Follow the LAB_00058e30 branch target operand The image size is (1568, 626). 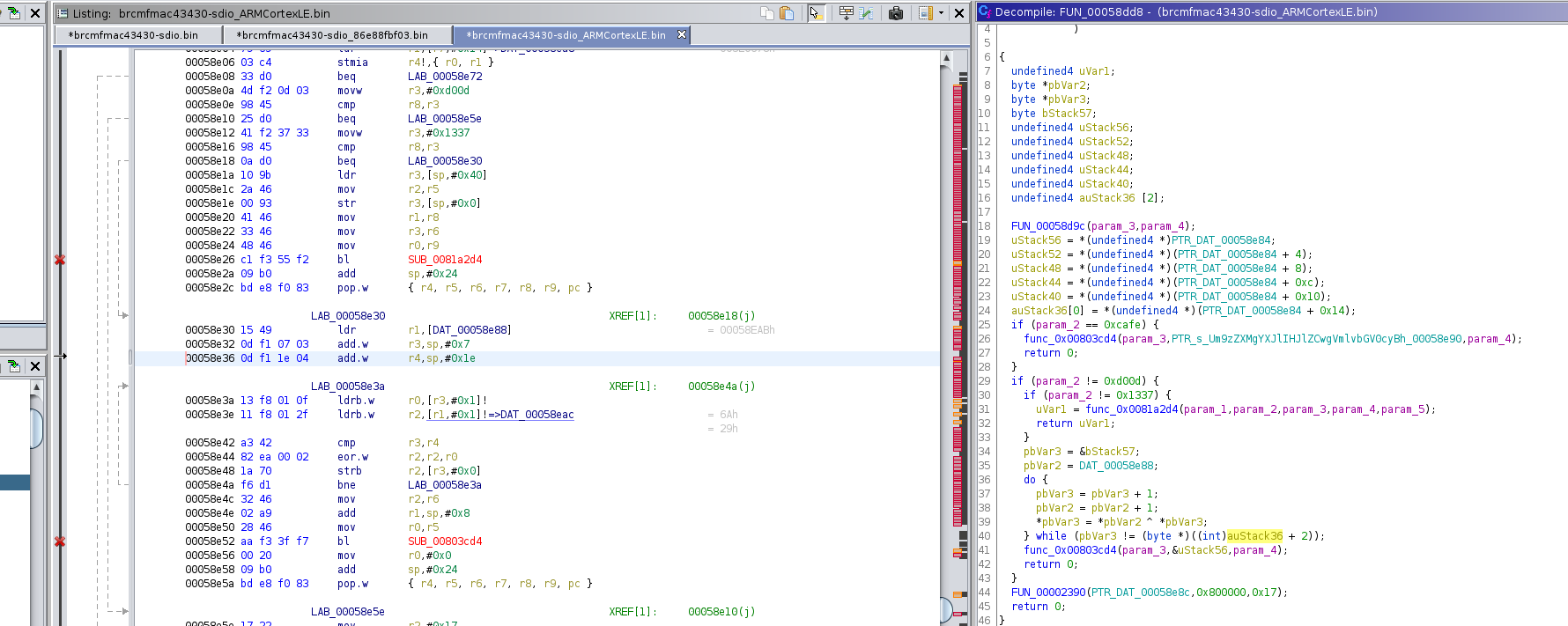click(x=445, y=161)
